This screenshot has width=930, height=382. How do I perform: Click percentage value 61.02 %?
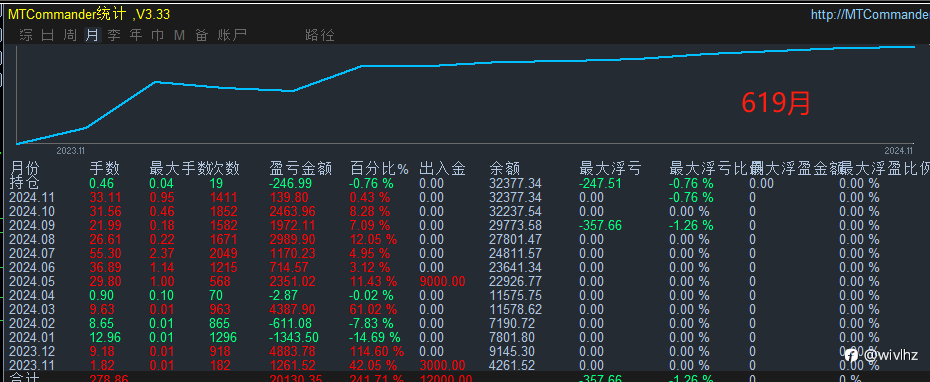pos(374,310)
